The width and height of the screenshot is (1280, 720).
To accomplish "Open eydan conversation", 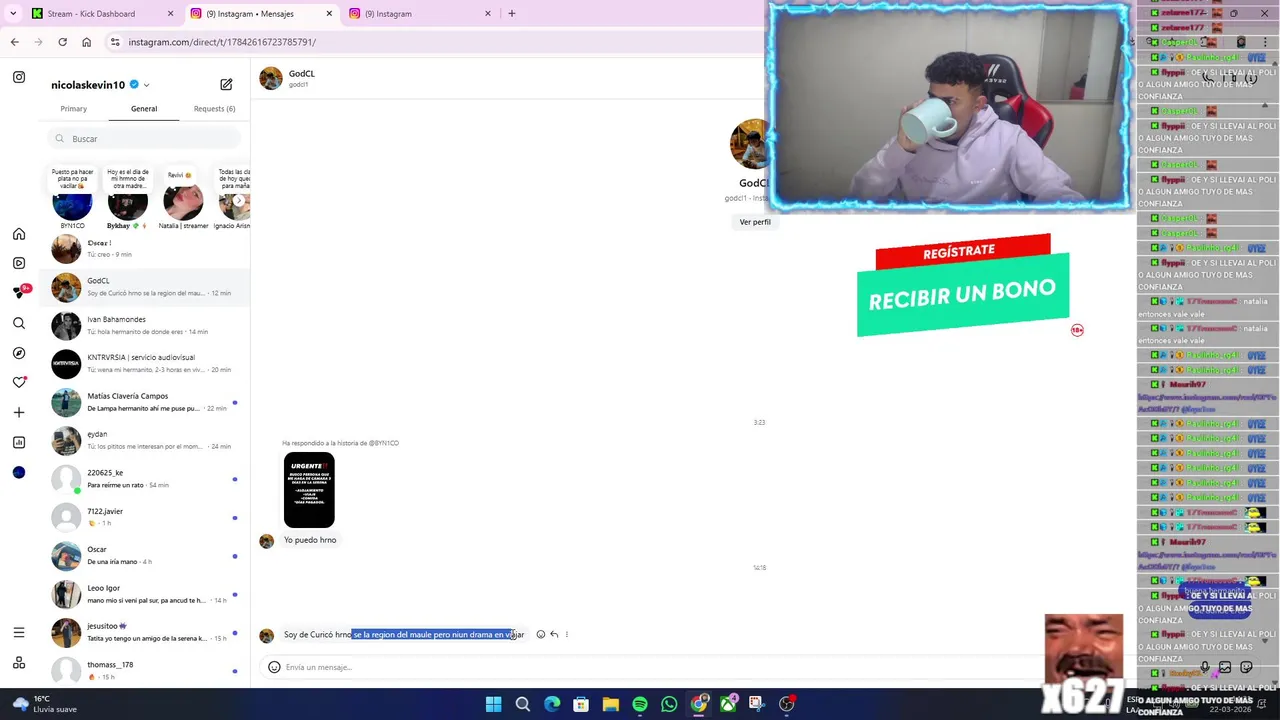I will (x=144, y=440).
